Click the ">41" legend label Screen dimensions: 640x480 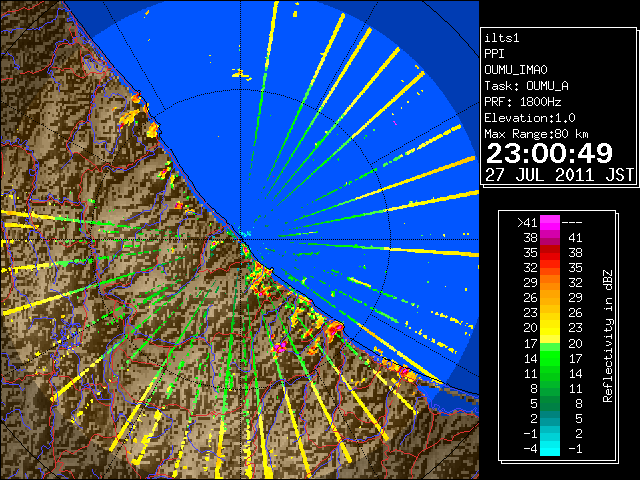(x=527, y=223)
